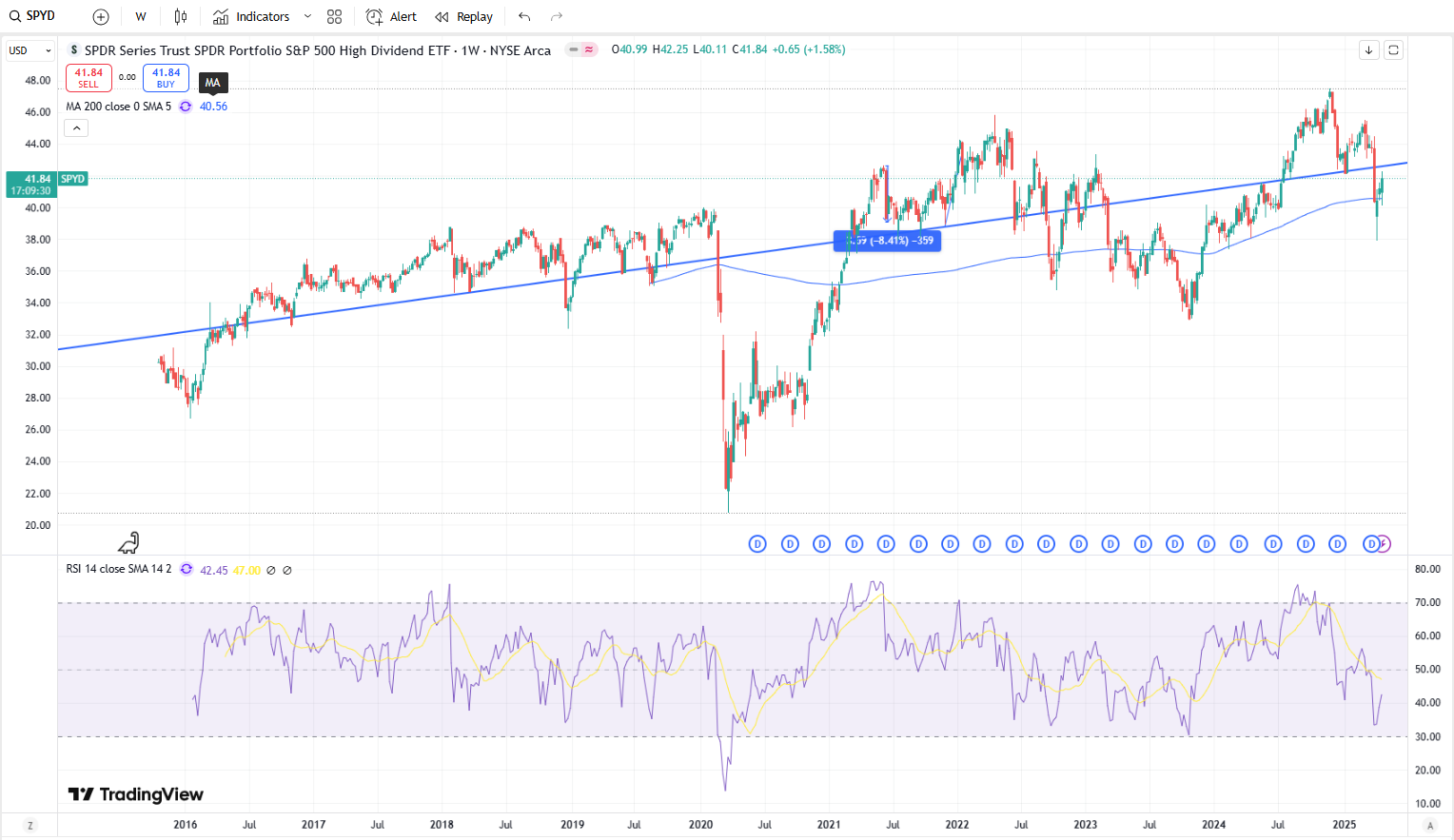Image resolution: width=1454 pixels, height=840 pixels.
Task: Open the indicator templates grid icon
Action: click(x=334, y=17)
